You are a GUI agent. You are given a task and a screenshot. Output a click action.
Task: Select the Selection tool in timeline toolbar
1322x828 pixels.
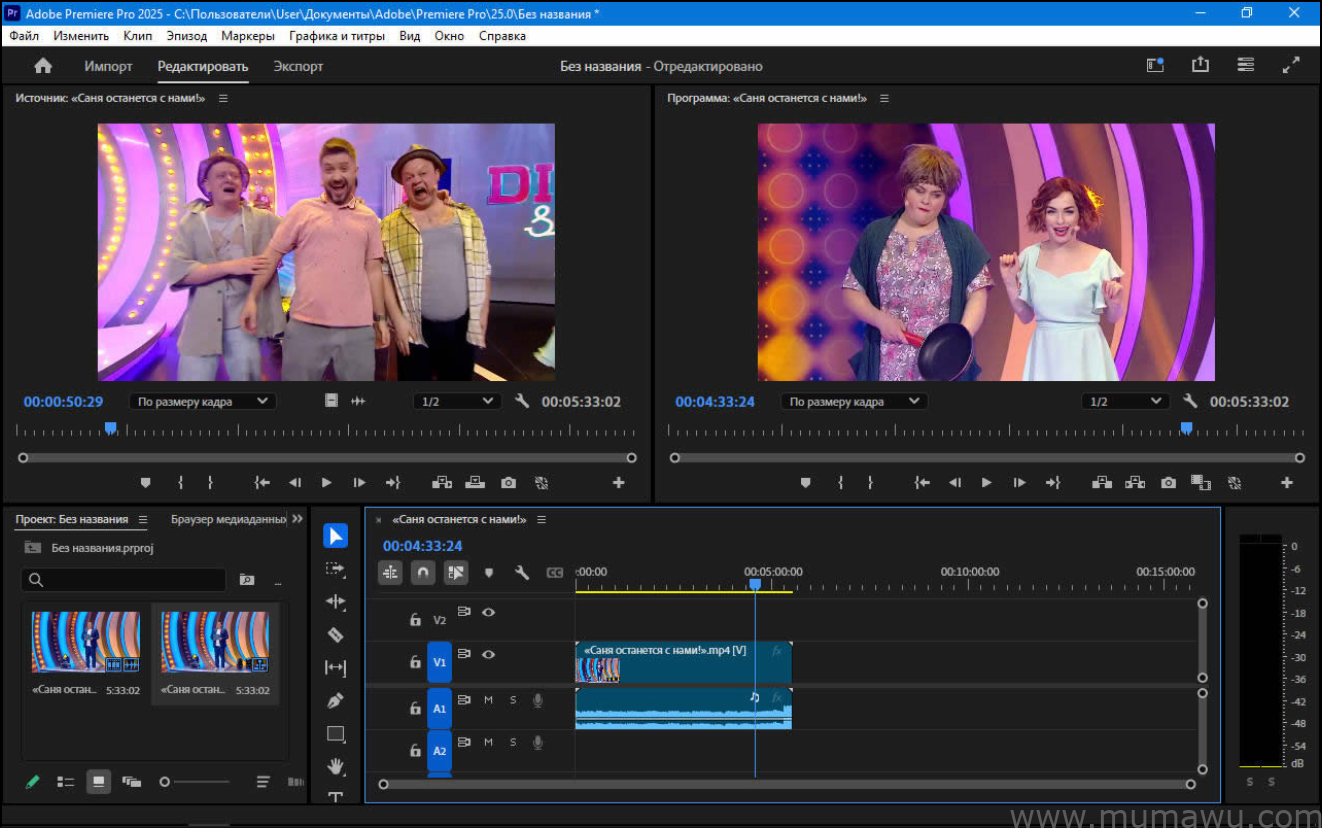click(335, 535)
